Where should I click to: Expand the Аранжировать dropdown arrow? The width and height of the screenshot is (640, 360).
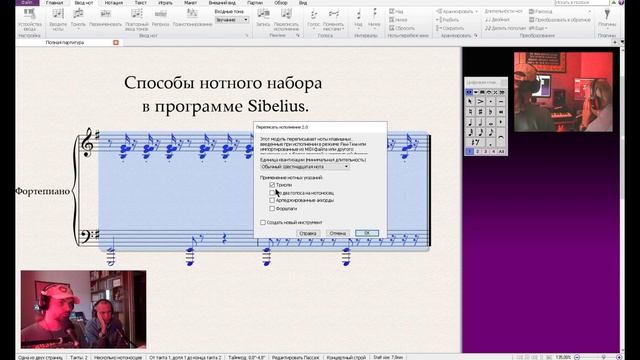point(476,11)
